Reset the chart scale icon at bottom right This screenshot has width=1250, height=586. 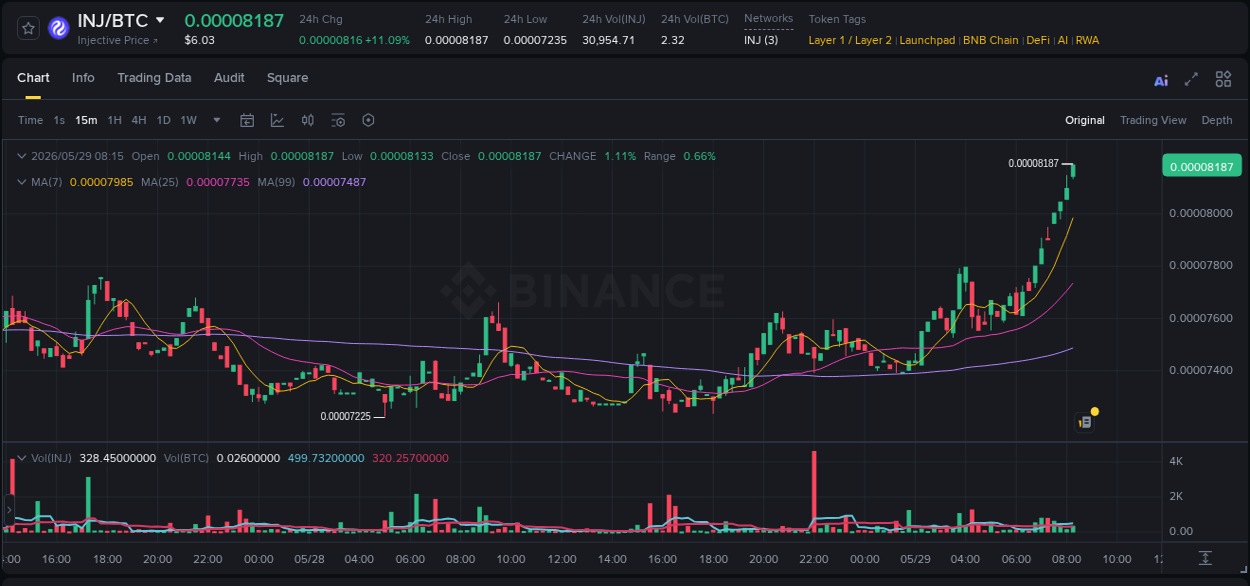click(x=1206, y=558)
